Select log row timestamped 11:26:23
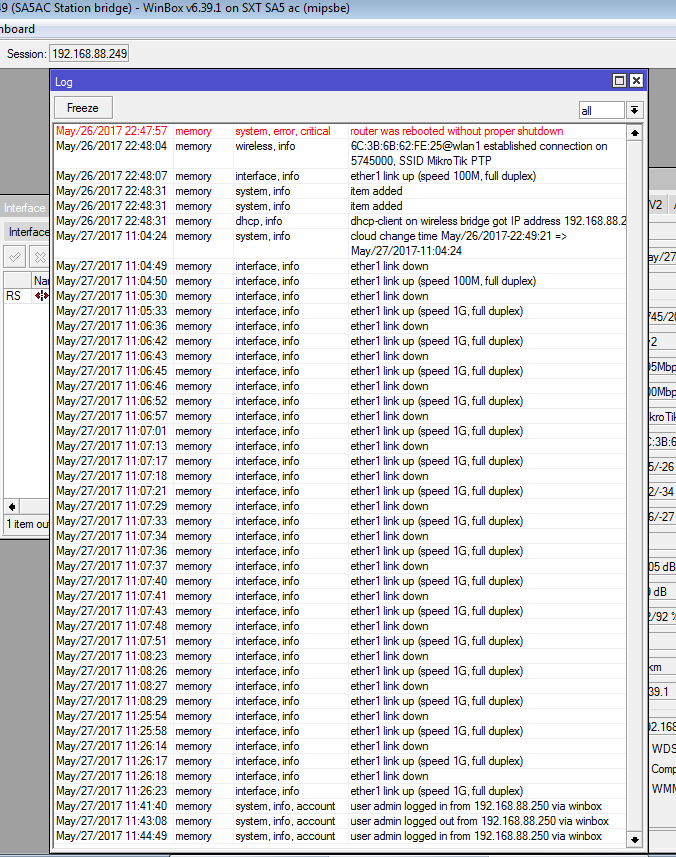 coord(340,791)
